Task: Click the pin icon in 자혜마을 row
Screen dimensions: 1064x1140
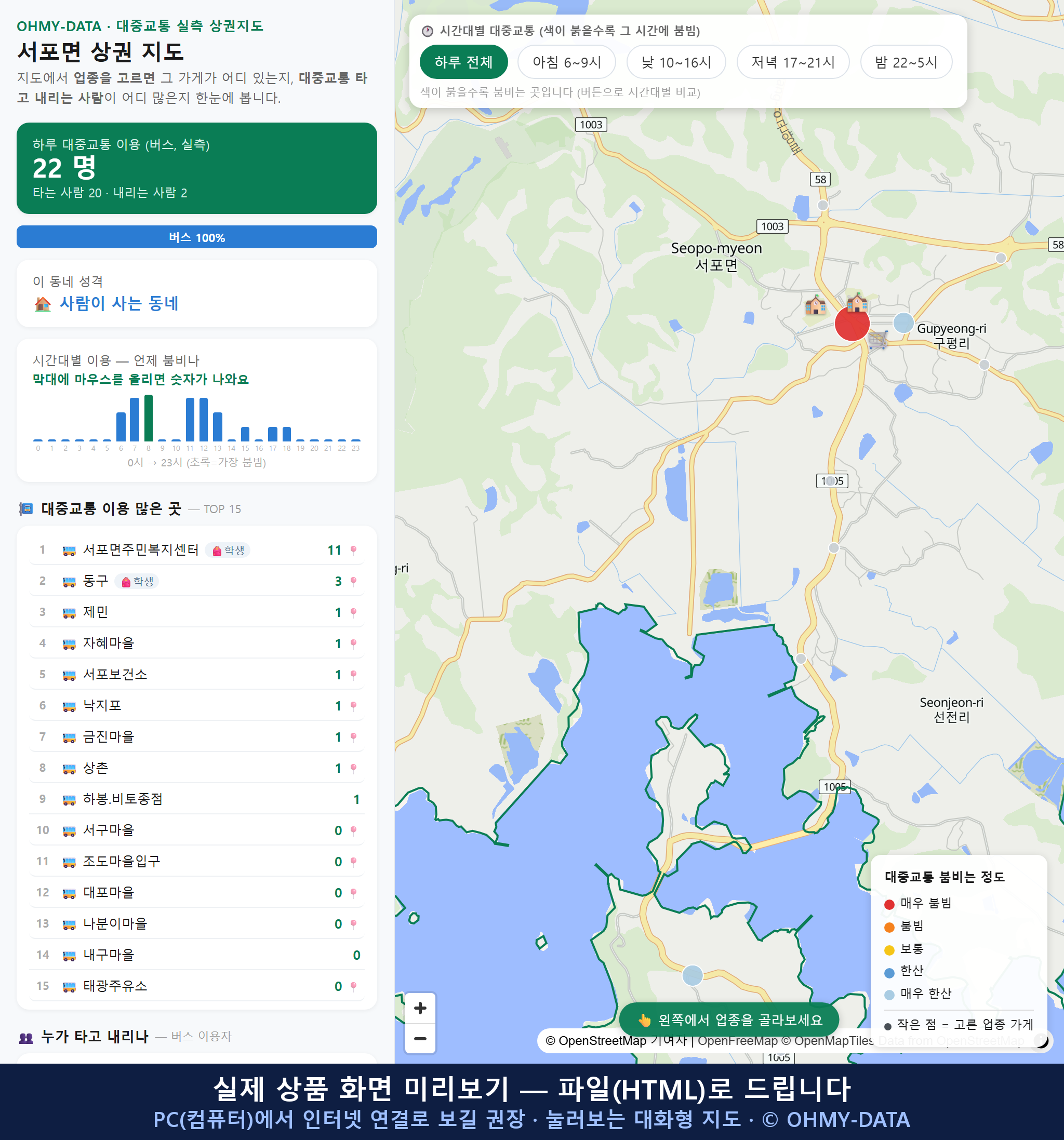Action: [353, 644]
